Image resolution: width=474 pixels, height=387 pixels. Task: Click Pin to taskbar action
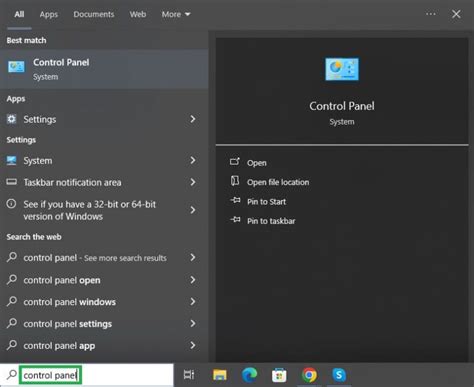[271, 221]
